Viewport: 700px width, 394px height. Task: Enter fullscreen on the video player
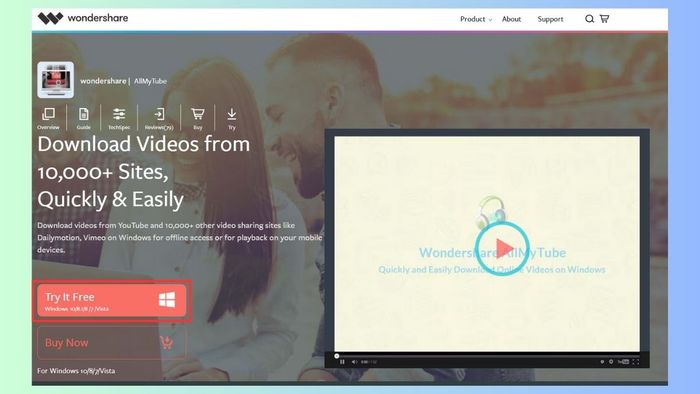[x=636, y=362]
